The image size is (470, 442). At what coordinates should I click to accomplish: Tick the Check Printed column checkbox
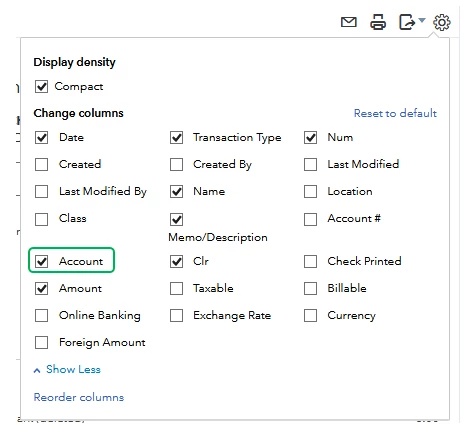[310, 261]
